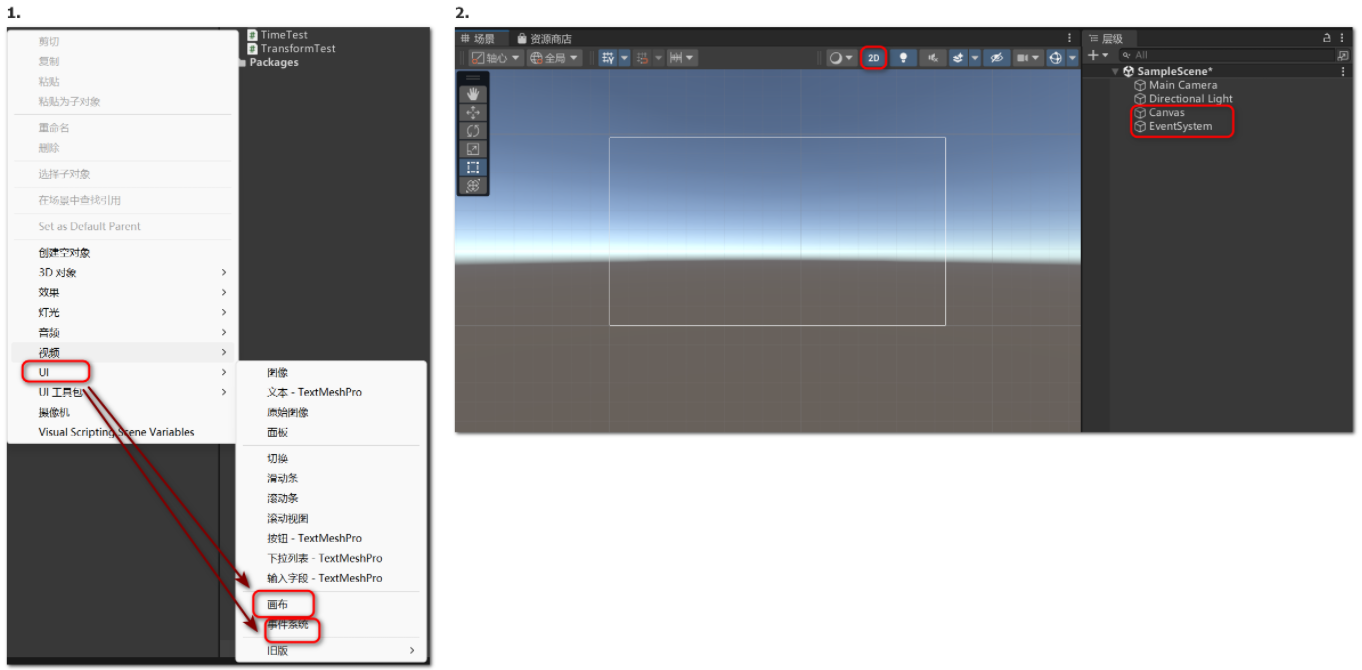Choose 画布 canvas in UI submenu
Viewport: 1362px width, 670px height.
(x=331, y=604)
